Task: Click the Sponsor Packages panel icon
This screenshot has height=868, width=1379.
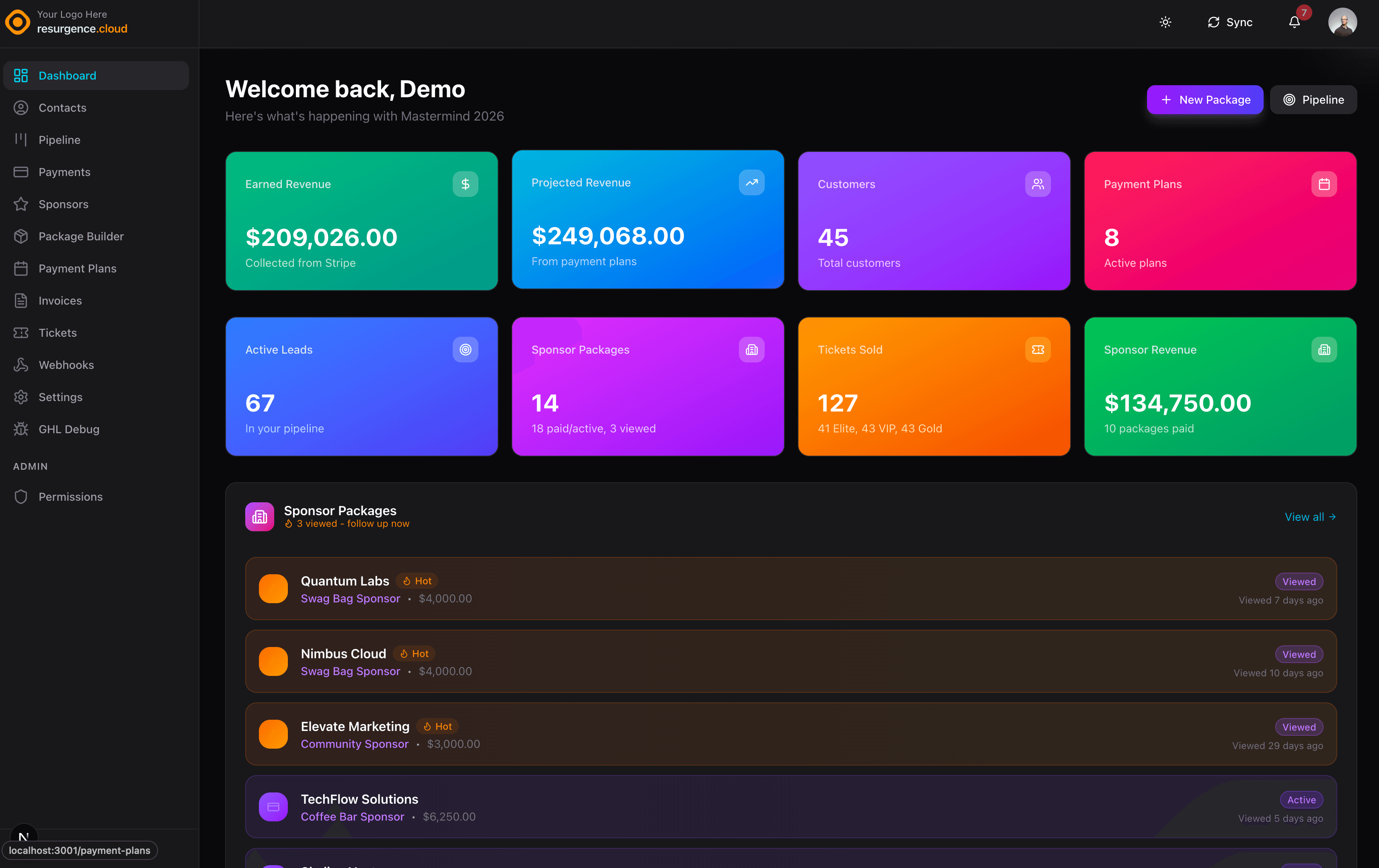Action: (259, 516)
